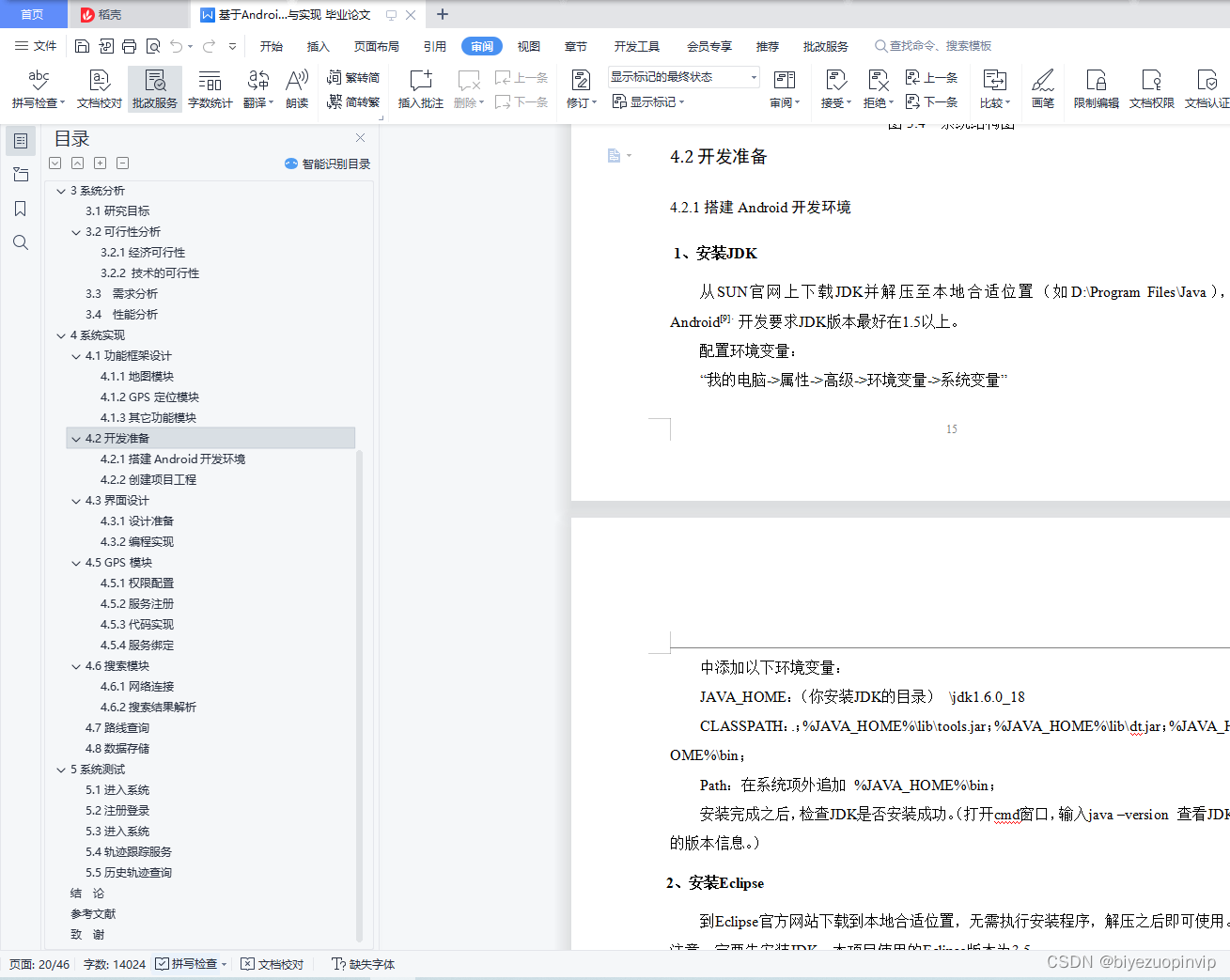The image size is (1230, 980).
Task: Jump to heading 4.3.2 编程实现
Action: tap(137, 542)
